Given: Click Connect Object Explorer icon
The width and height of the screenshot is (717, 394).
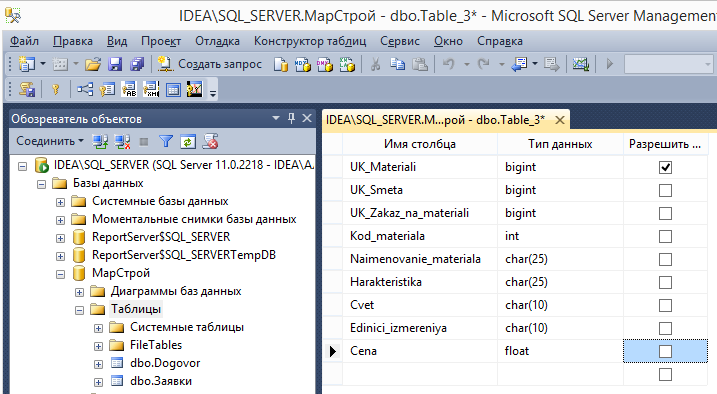Looking at the screenshot, I should coord(100,142).
